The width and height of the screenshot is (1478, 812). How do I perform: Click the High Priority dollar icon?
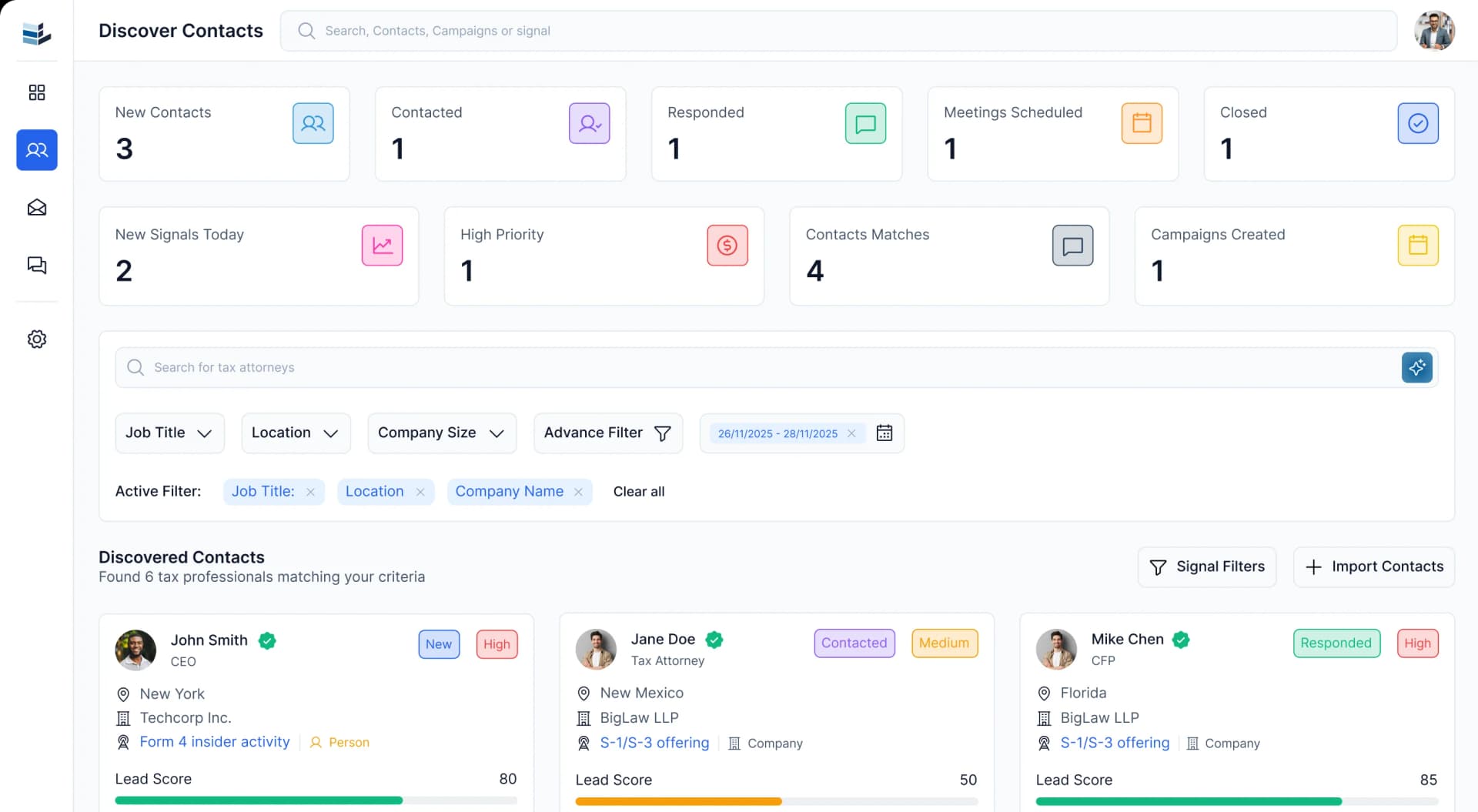pyautogui.click(x=727, y=246)
